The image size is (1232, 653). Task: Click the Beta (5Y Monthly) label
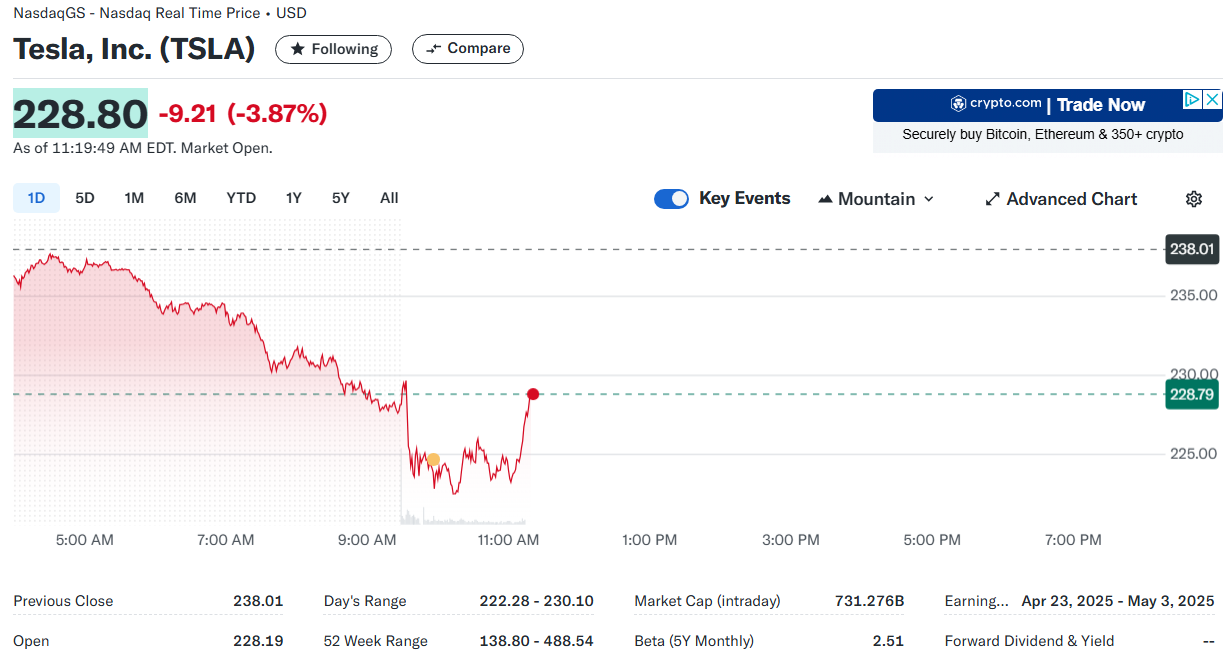(x=694, y=641)
